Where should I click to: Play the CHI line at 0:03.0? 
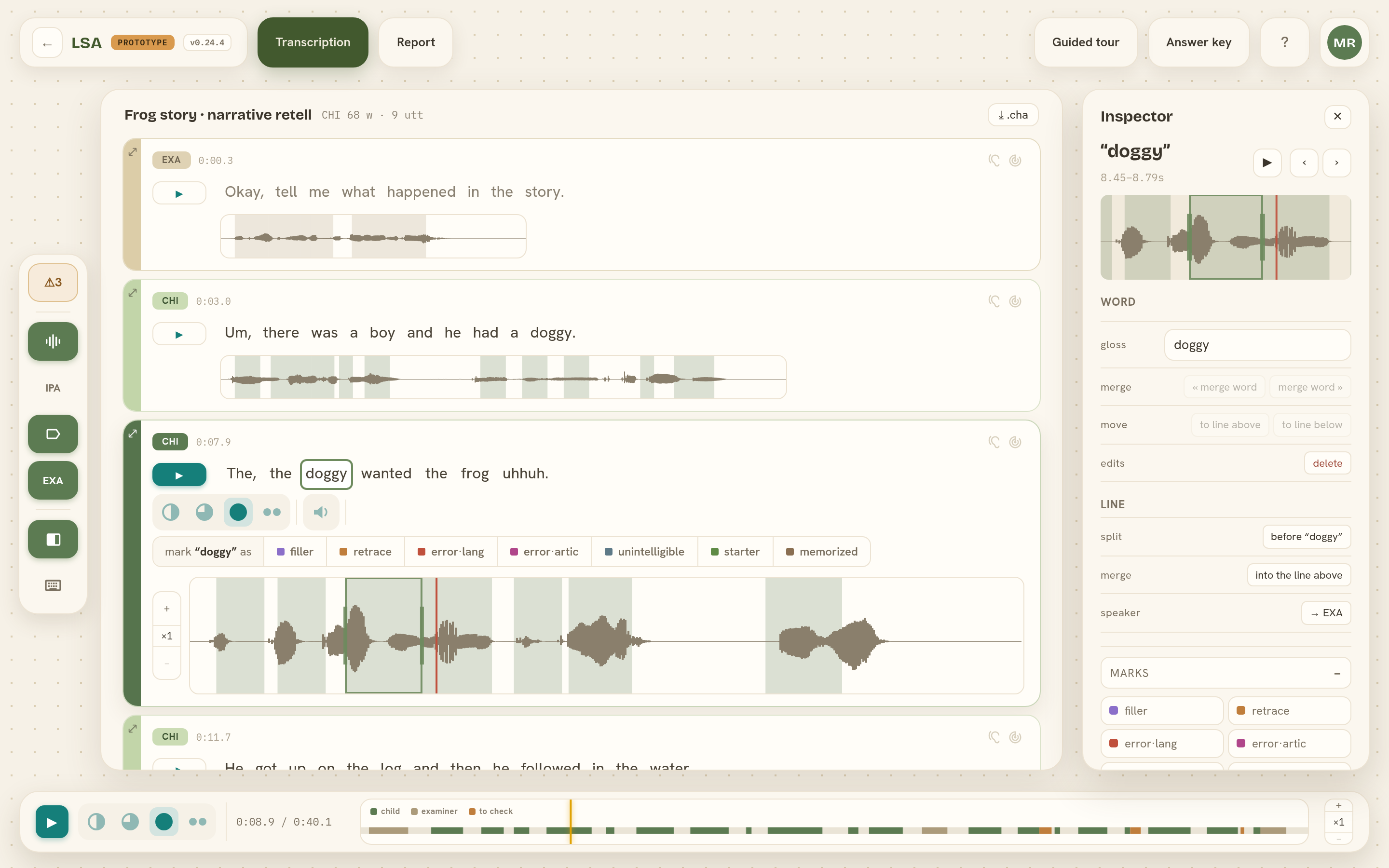[179, 334]
